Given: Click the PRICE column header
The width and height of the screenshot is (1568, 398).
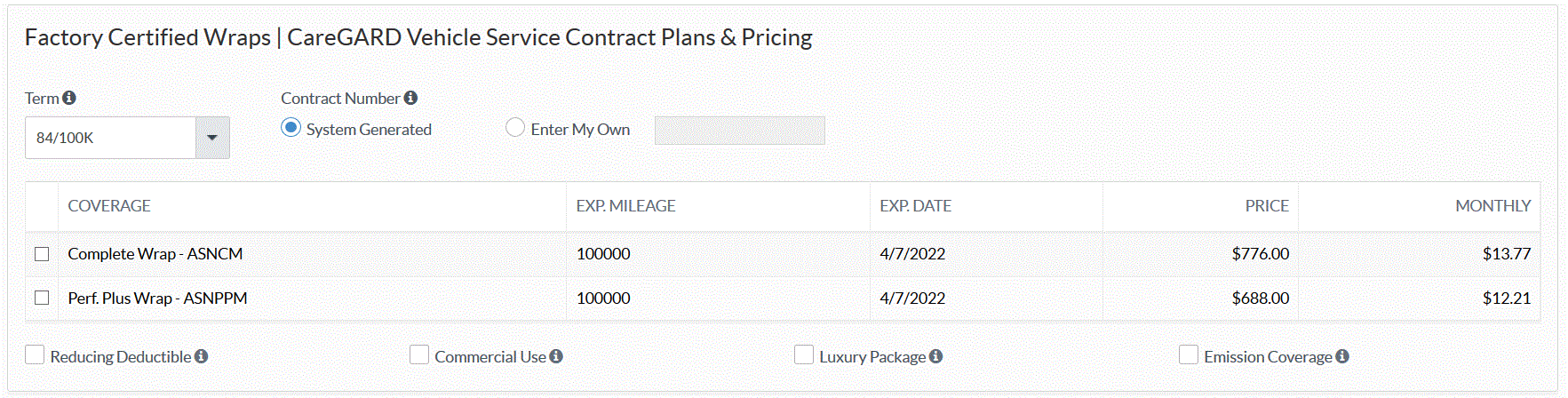Looking at the screenshot, I should click(x=1267, y=206).
